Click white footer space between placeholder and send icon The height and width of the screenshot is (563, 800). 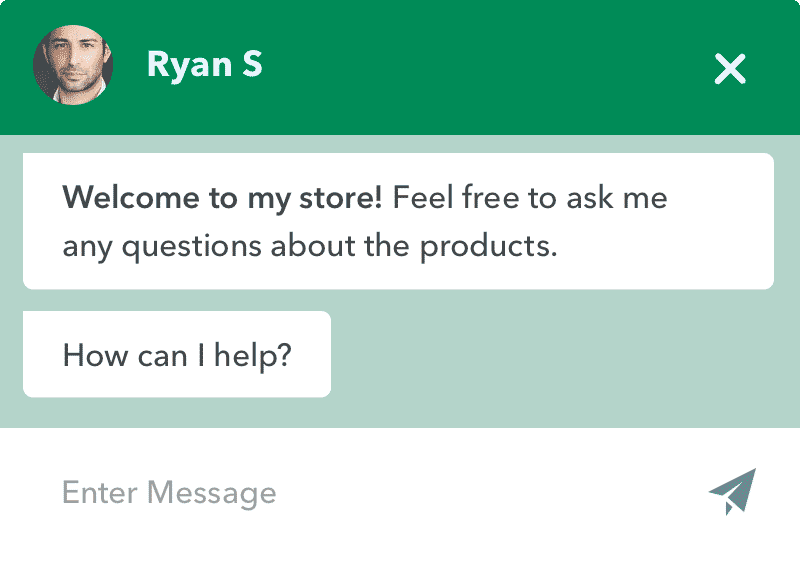[x=490, y=492]
